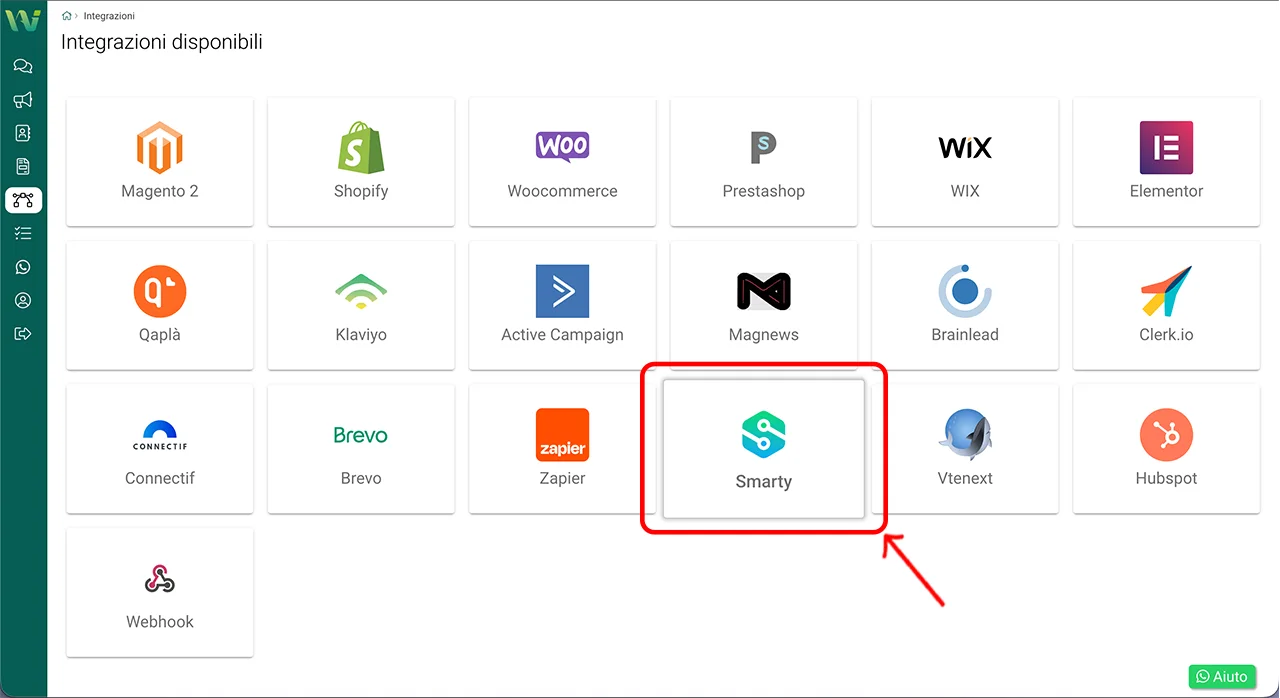Open the checklist icon in sidebar
This screenshot has height=698, width=1280.
pyautogui.click(x=23, y=233)
